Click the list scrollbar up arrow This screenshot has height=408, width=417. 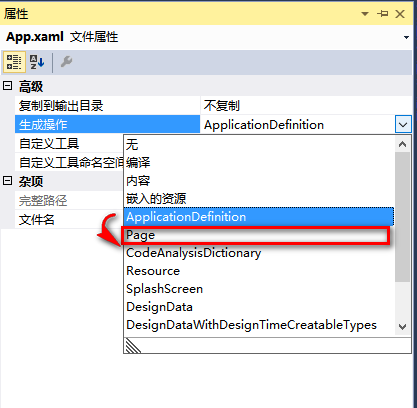coord(403,144)
